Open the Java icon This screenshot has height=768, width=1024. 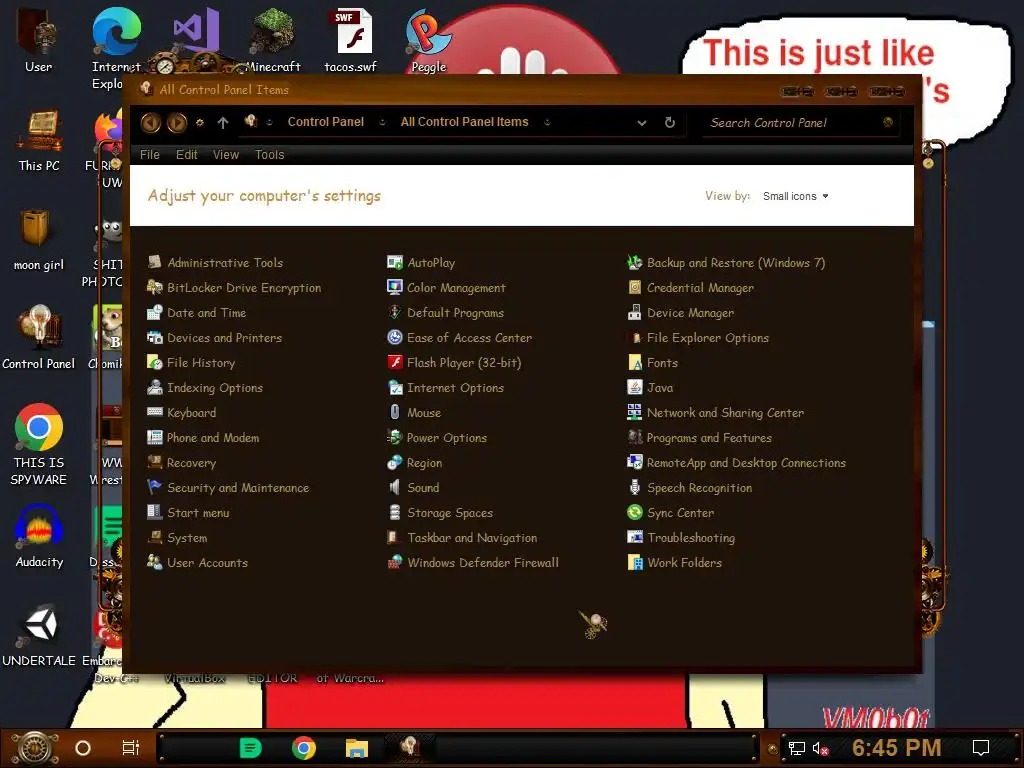635,387
